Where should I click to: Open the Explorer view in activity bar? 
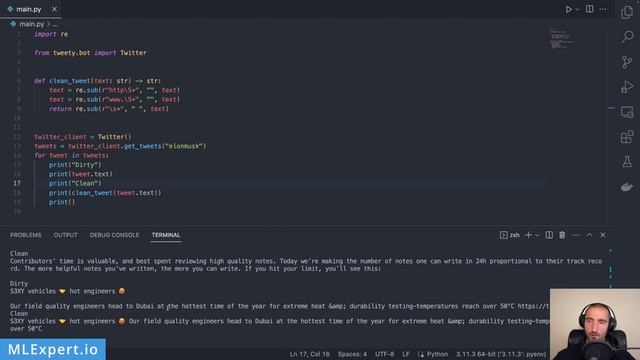point(627,12)
